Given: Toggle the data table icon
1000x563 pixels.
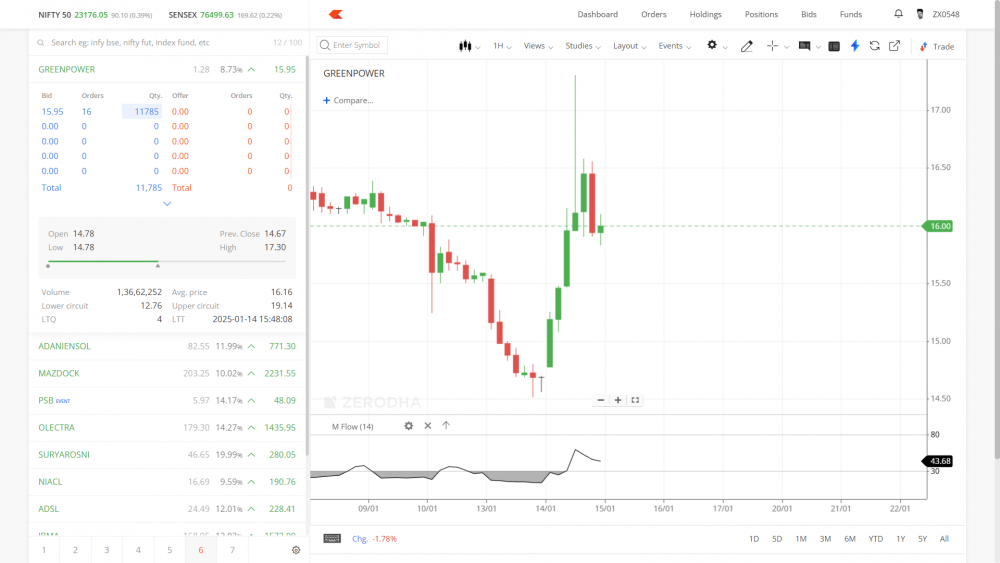Looking at the screenshot, I should [x=834, y=46].
